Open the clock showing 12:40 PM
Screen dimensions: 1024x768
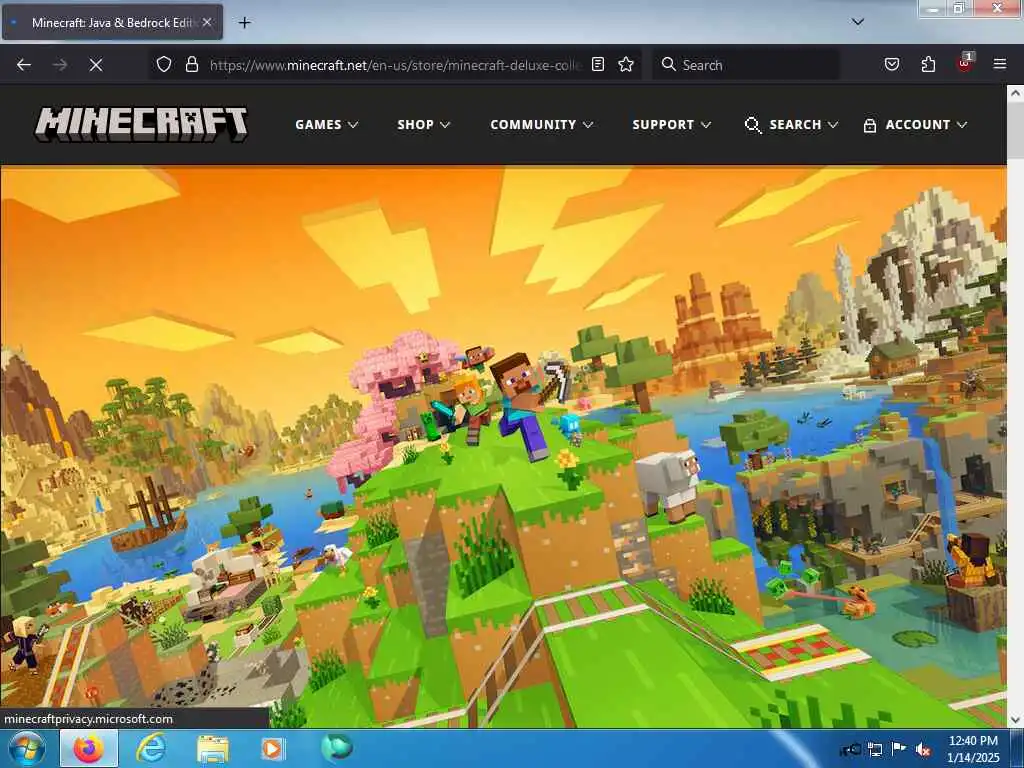point(973,748)
